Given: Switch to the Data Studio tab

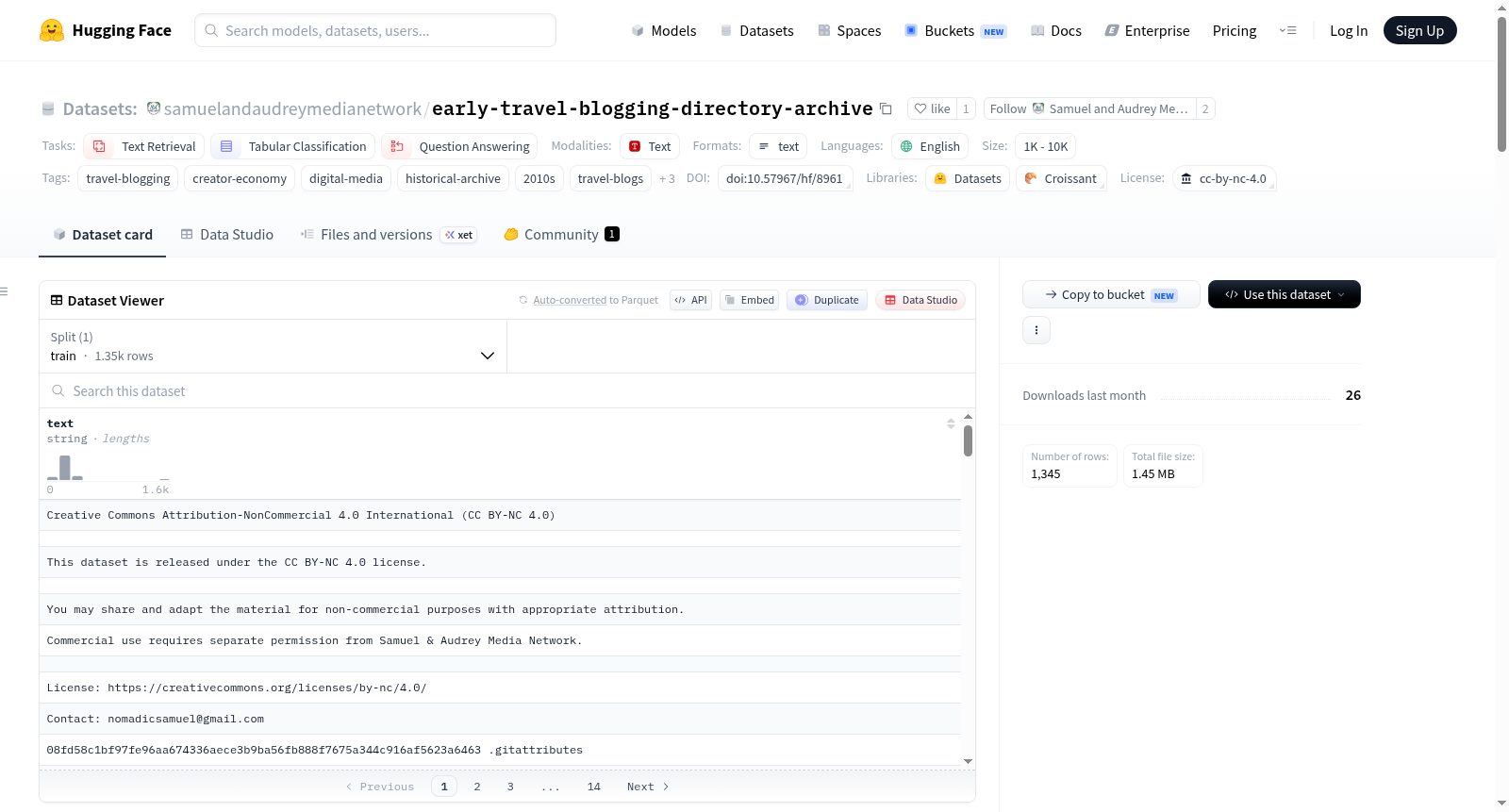Looking at the screenshot, I should pos(226,235).
